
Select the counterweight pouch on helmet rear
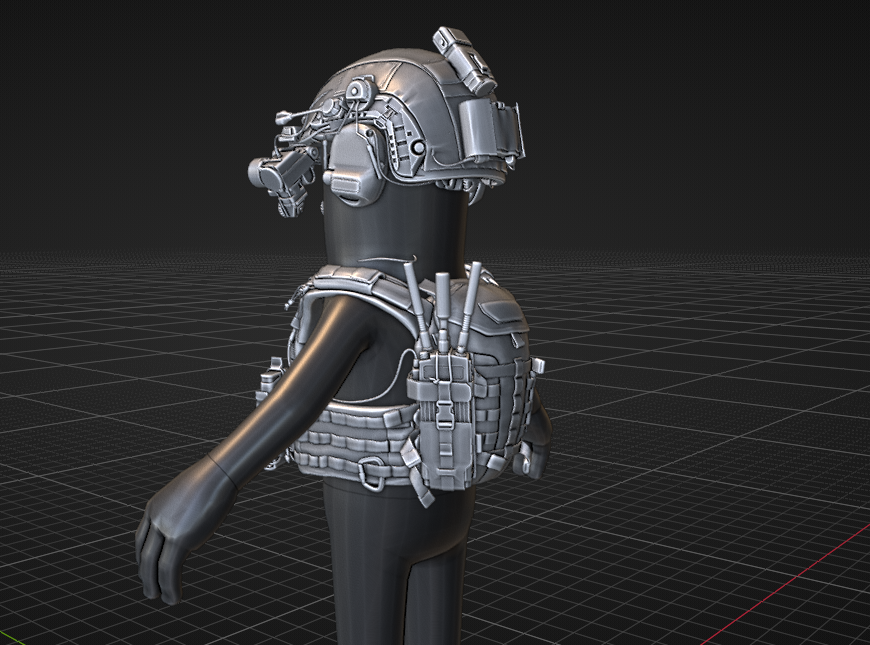pyautogui.click(x=490, y=131)
